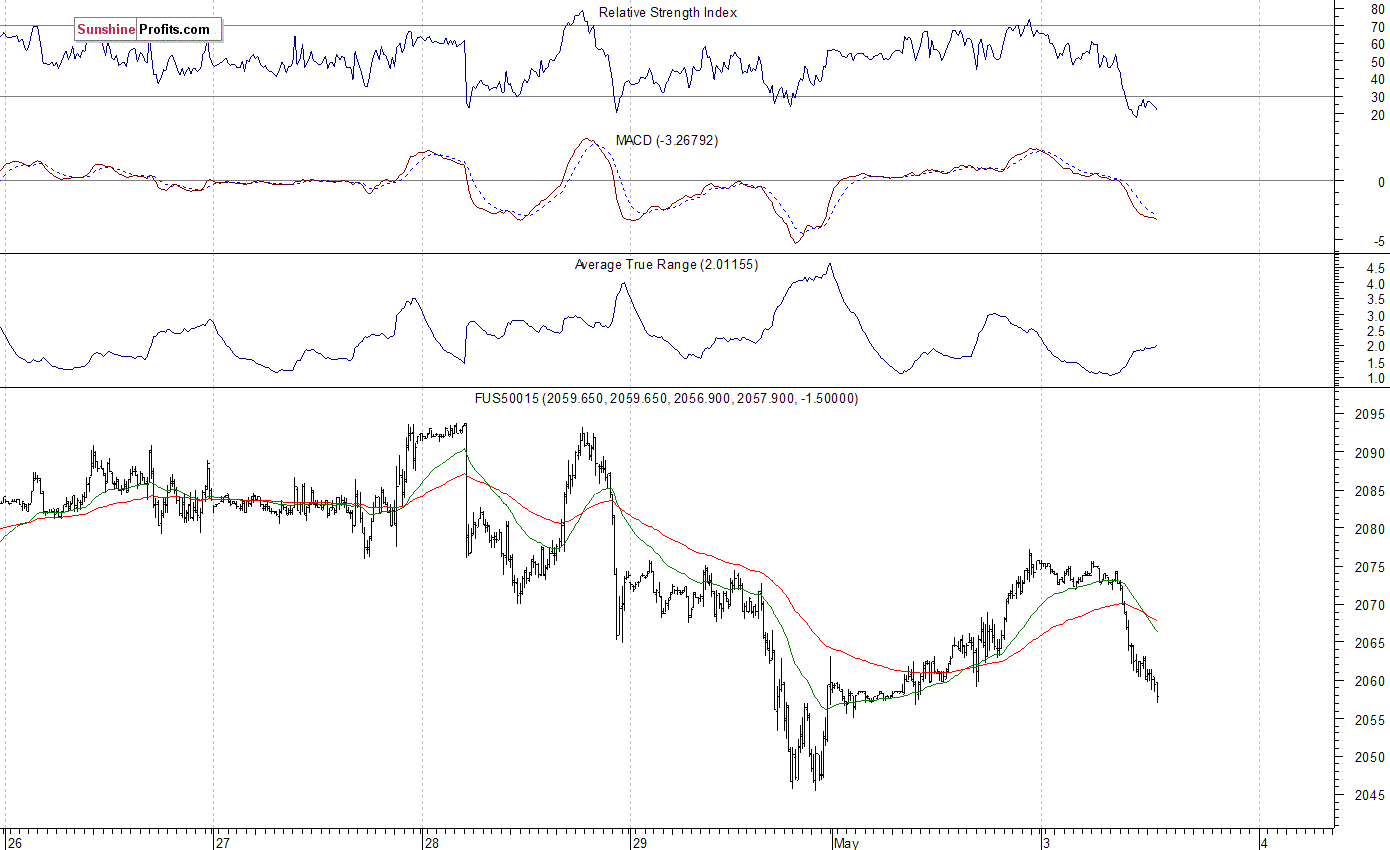Select date 3 on time axis

tap(1047, 842)
